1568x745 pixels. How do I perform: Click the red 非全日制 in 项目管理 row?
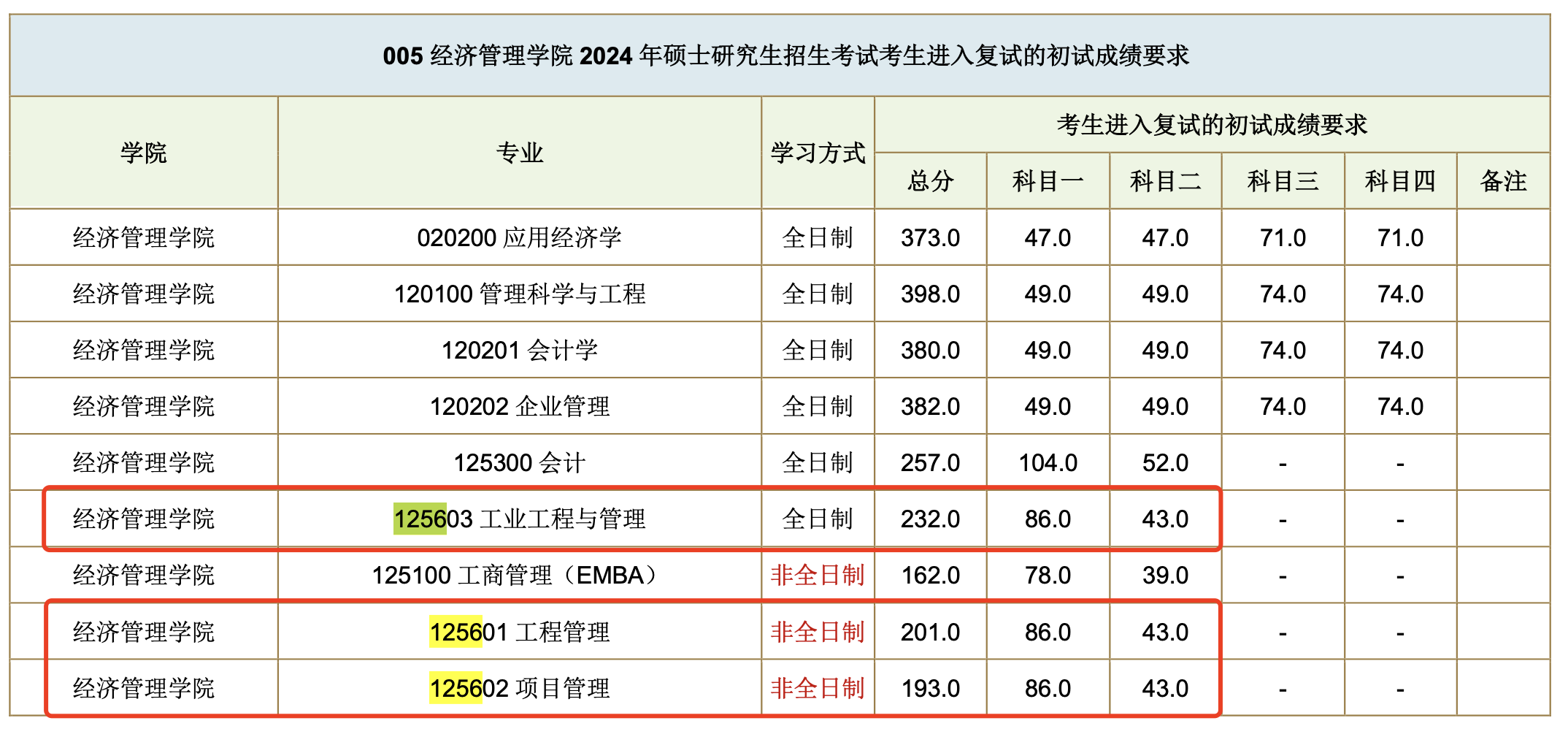point(818,688)
